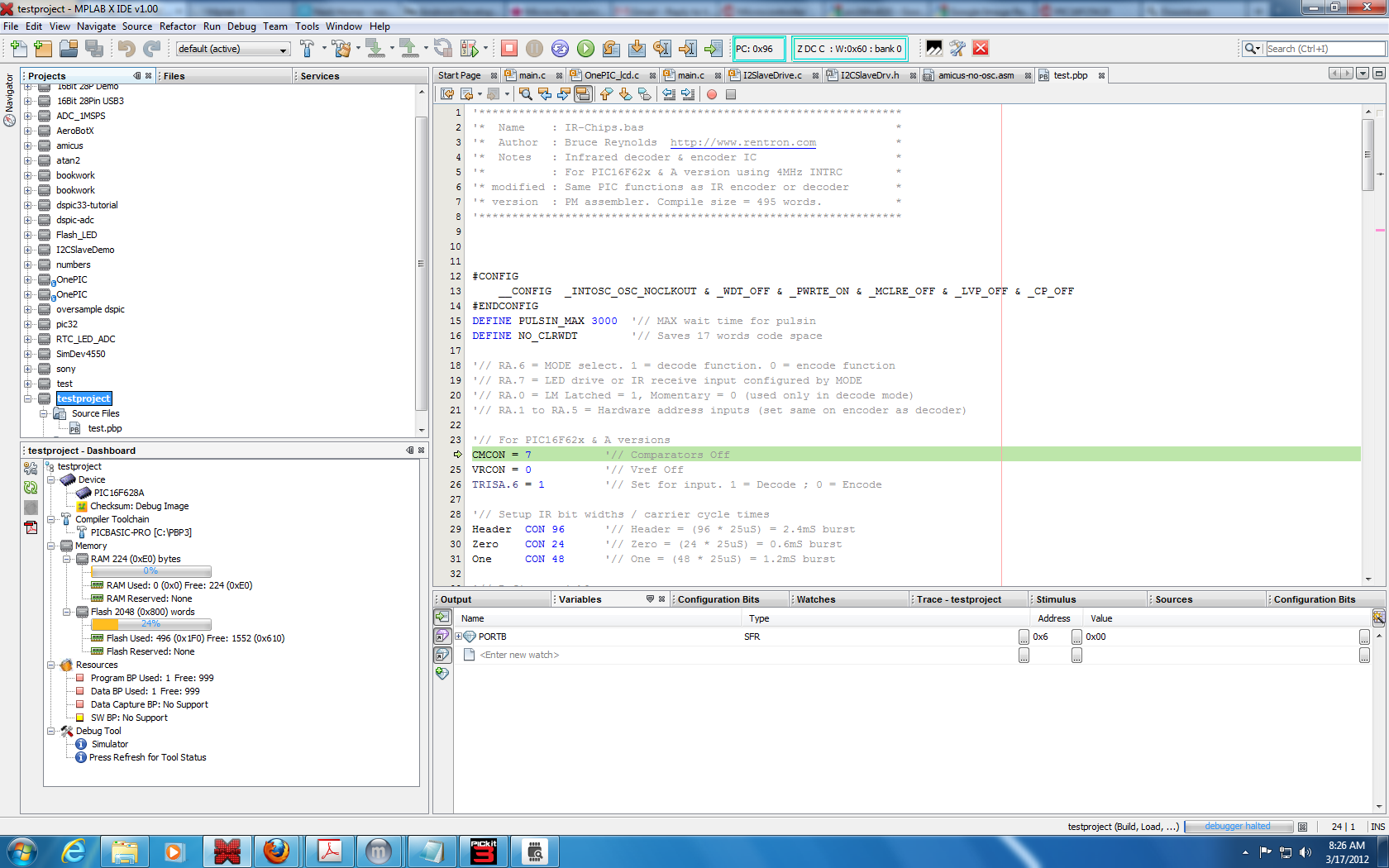Expand the PORTB watch entry
Viewport: 1389px width, 868px height.
coord(458,637)
